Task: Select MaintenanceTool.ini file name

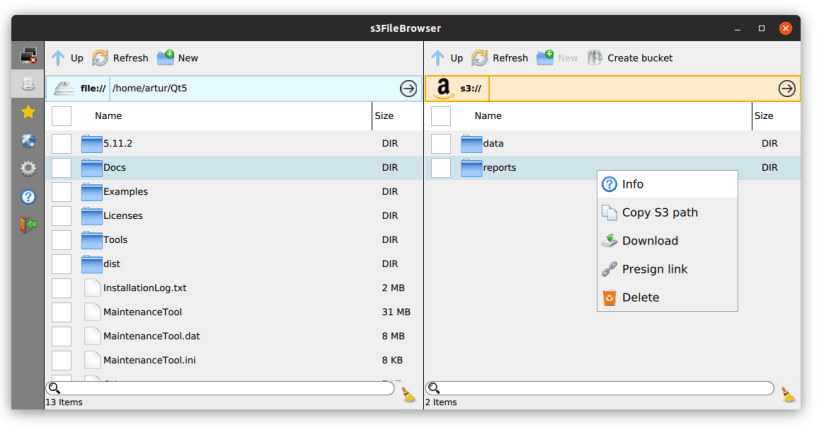Action: (x=149, y=360)
